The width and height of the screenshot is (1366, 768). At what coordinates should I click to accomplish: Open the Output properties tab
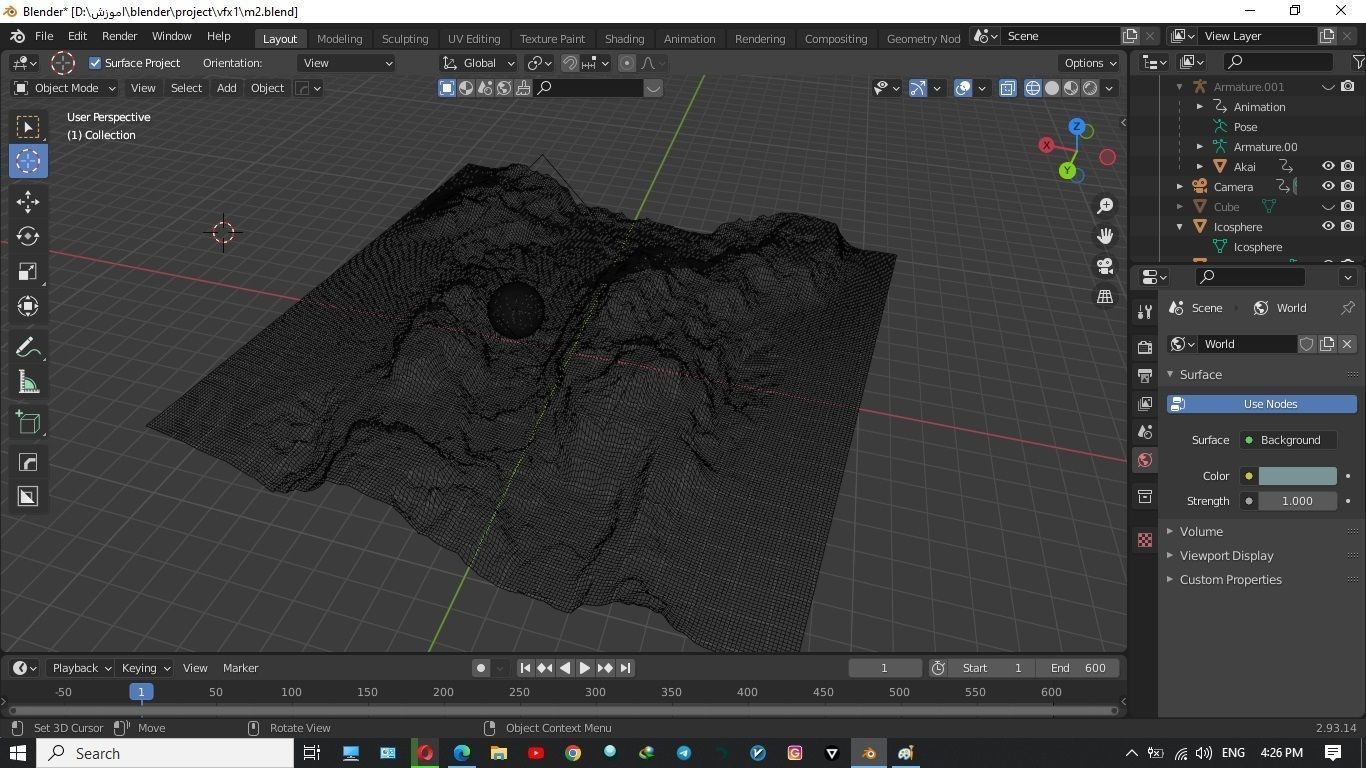pyautogui.click(x=1145, y=375)
